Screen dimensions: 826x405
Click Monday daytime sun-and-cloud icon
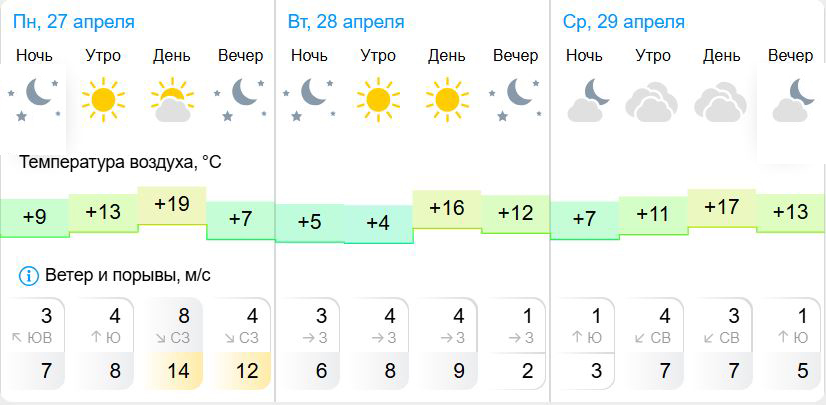pos(171,100)
